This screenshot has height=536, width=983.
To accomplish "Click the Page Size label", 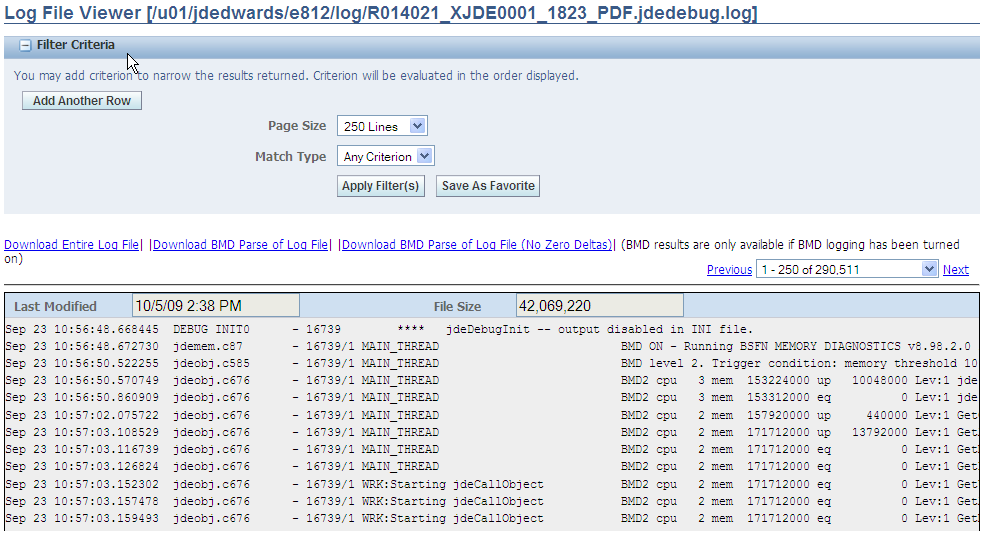I will point(297,126).
